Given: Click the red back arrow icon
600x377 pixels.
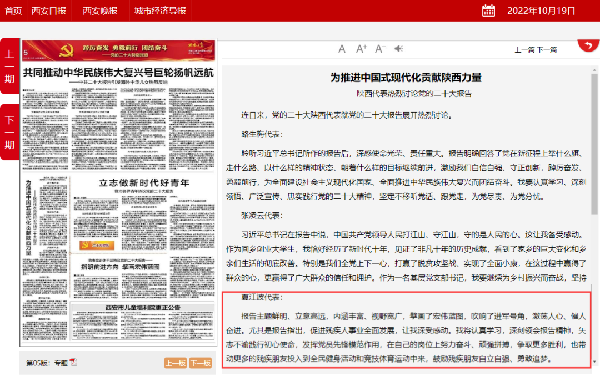Looking at the screenshot, I should tap(588, 45).
